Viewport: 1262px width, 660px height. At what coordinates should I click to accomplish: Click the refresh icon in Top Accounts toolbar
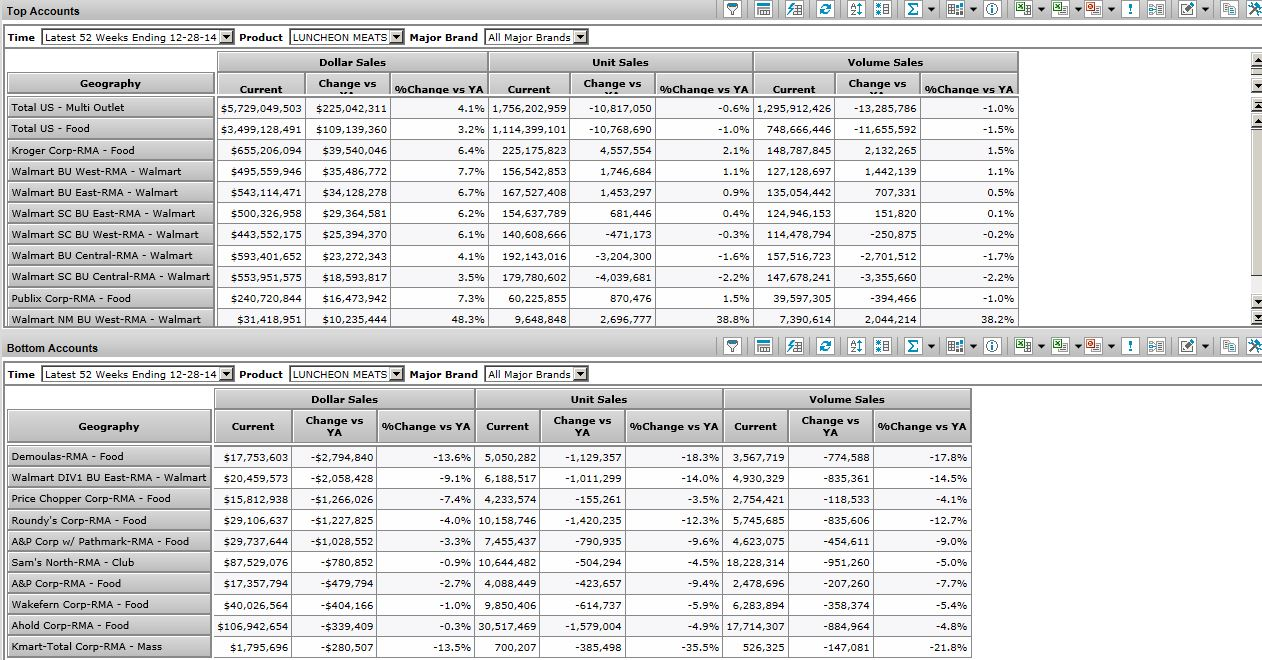coord(825,9)
